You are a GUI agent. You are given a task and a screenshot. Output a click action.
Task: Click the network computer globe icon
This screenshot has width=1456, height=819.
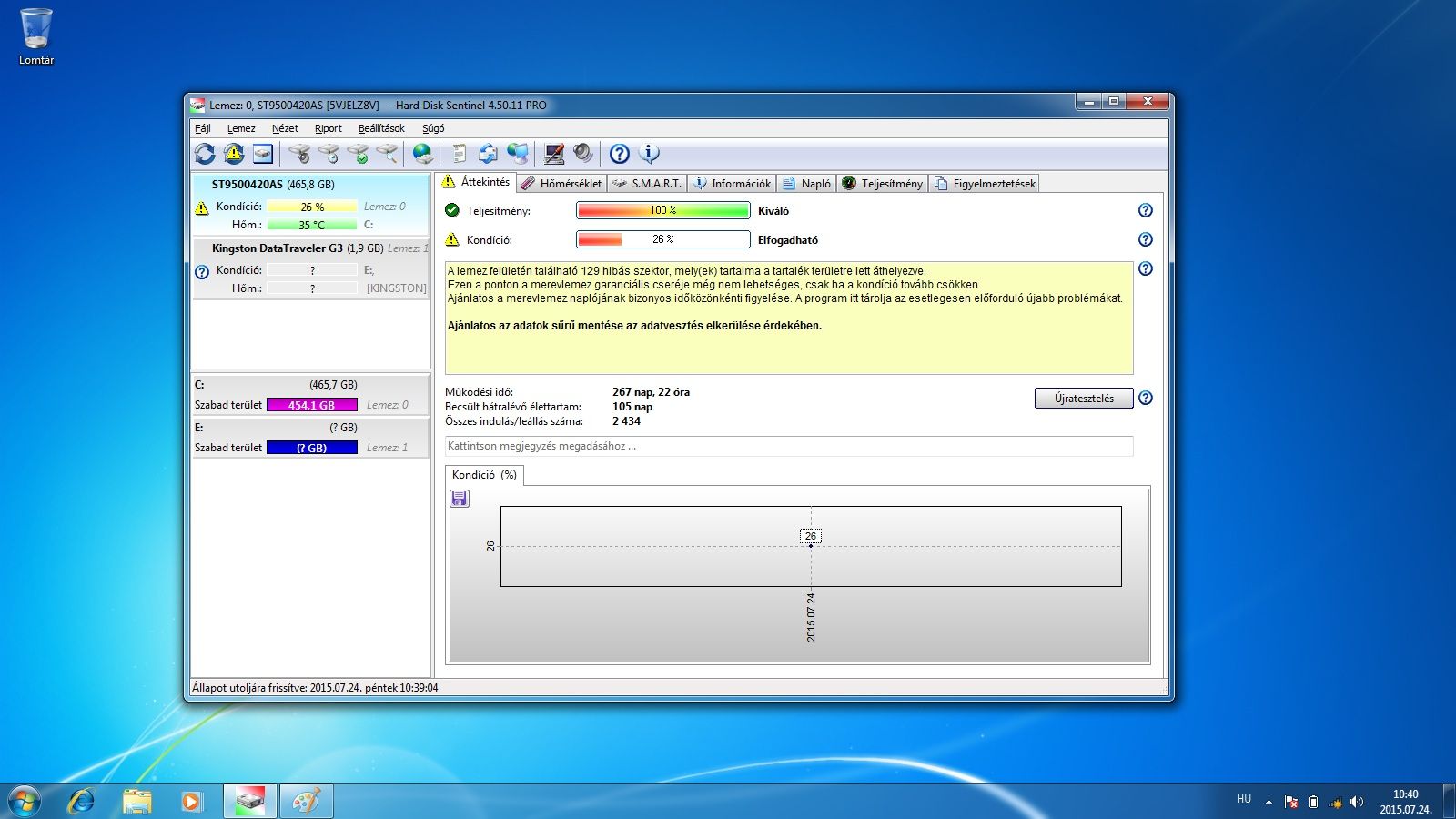pyautogui.click(x=518, y=154)
